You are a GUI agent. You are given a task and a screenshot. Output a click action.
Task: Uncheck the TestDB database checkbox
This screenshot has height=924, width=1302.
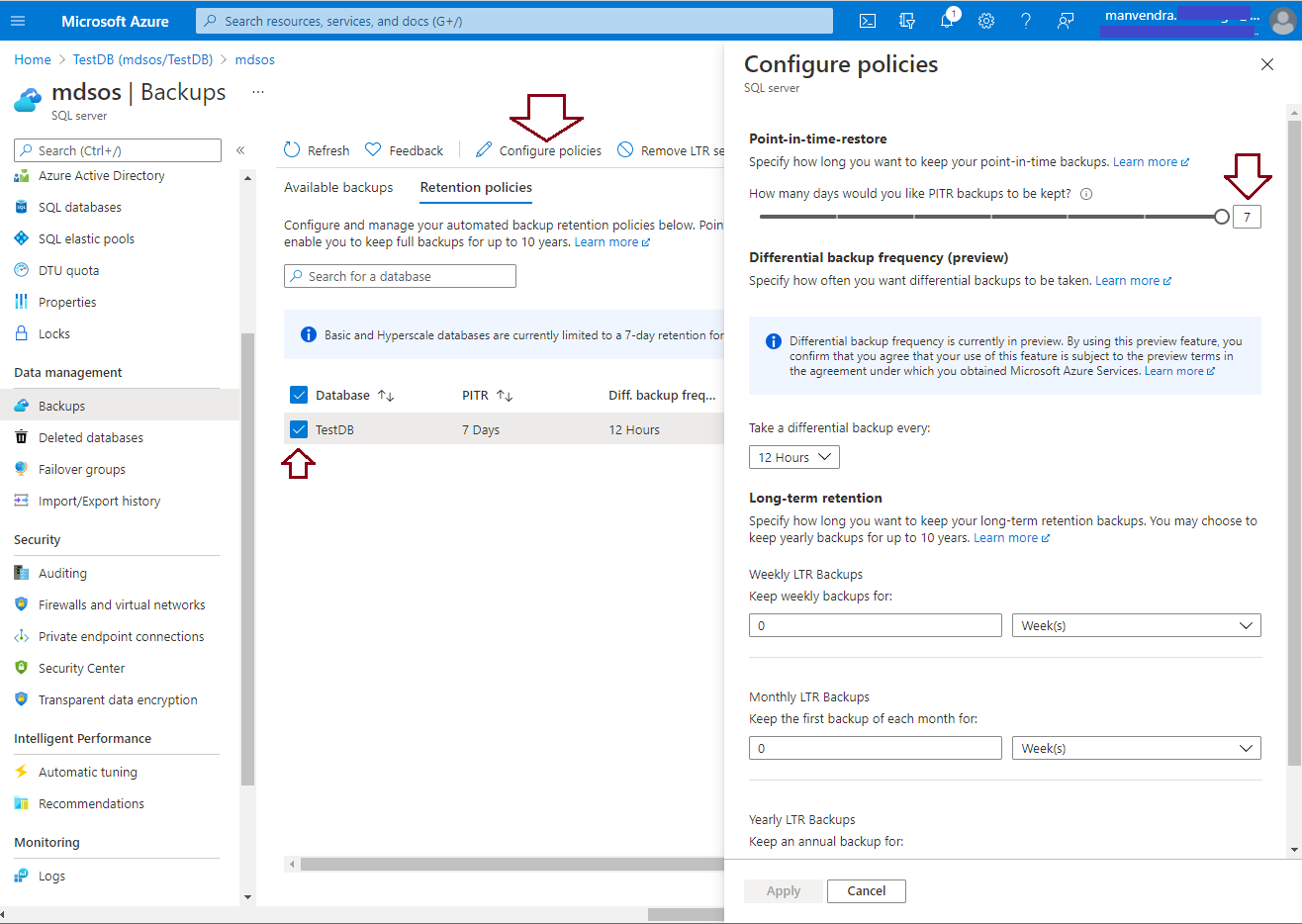click(x=299, y=429)
